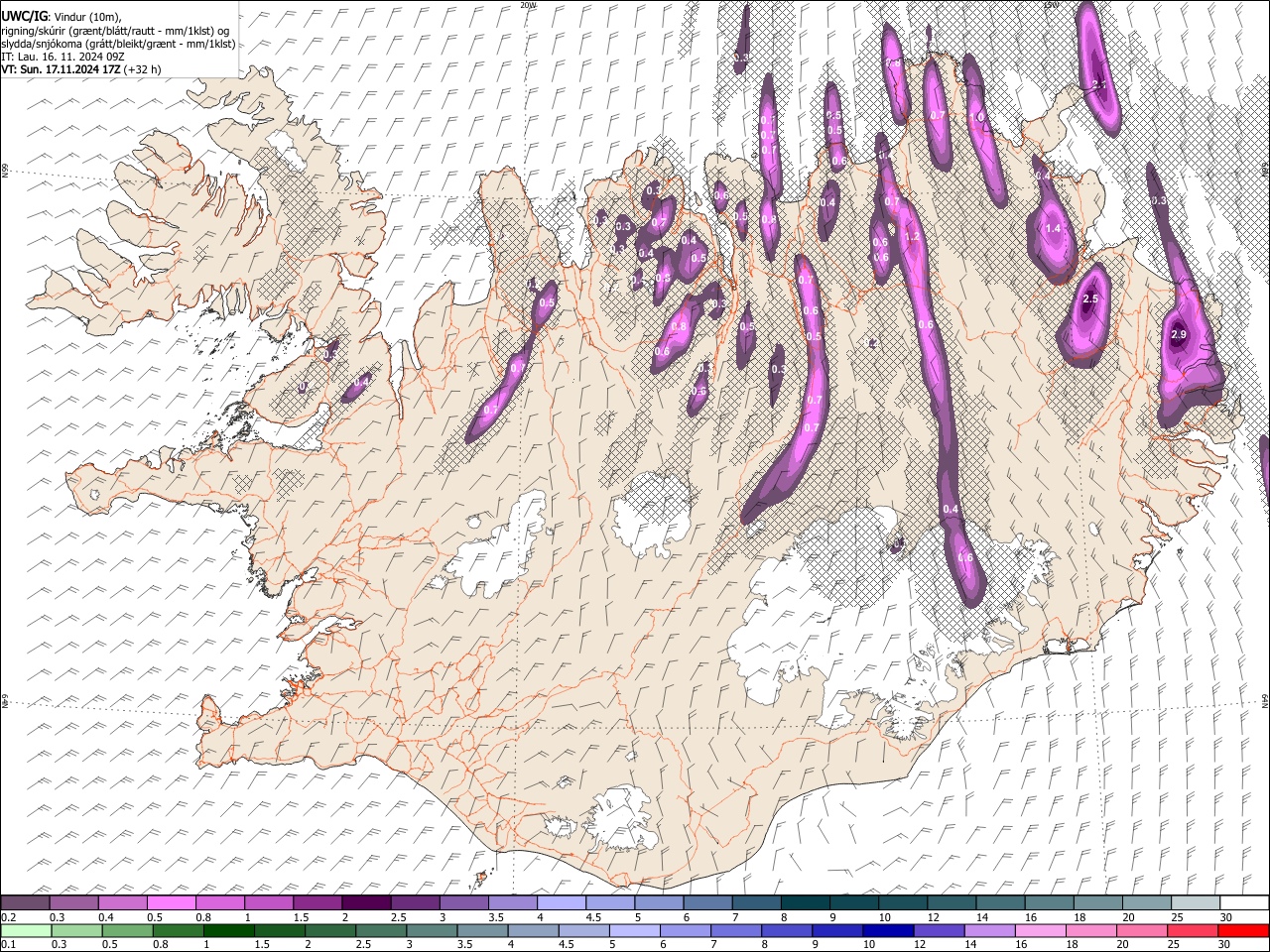This screenshot has width=1270, height=952.
Task: Click the bright red swatch after 30 in lower legend
Action: [1243, 931]
